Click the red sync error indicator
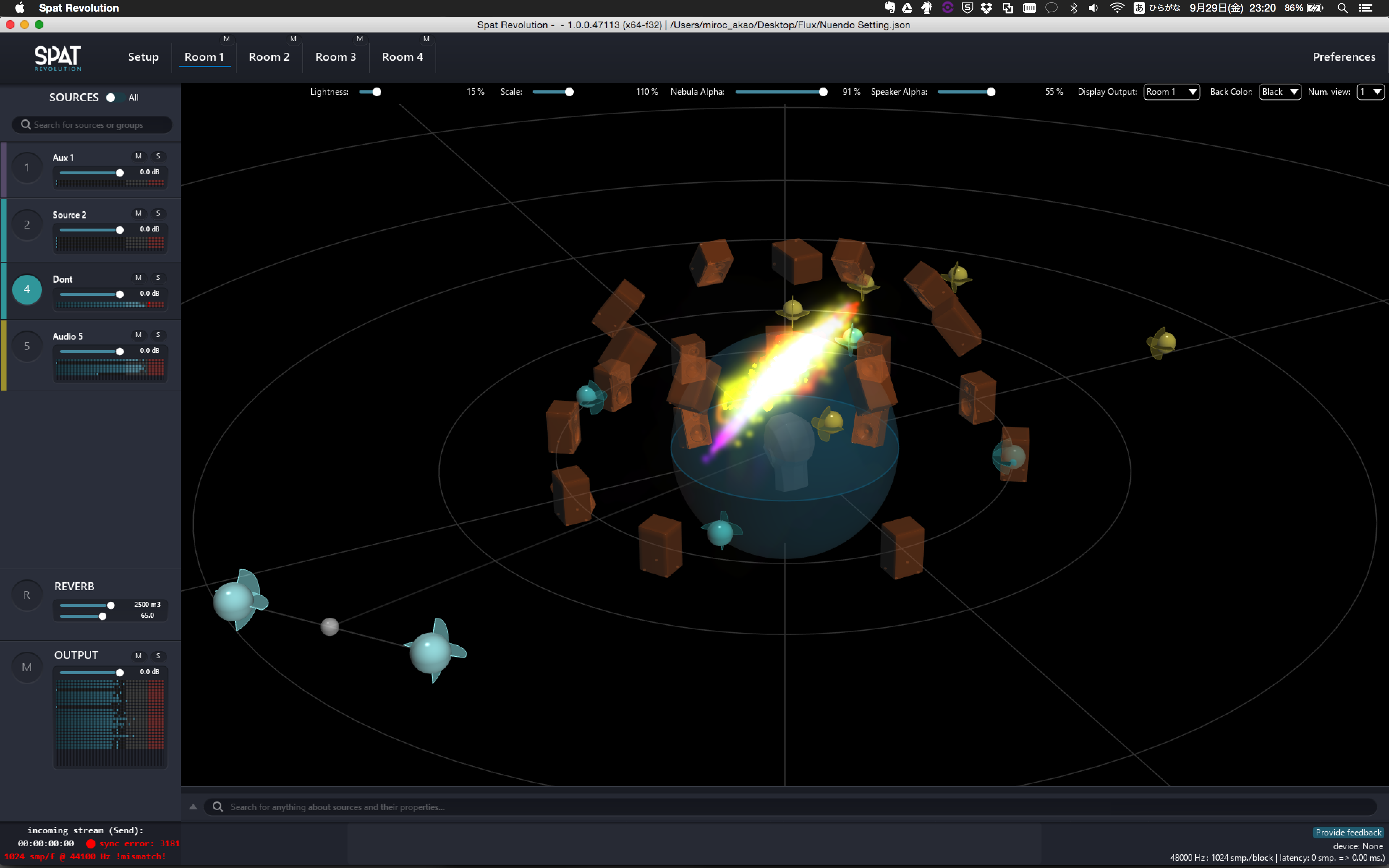Image resolution: width=1389 pixels, height=868 pixels. pos(91,843)
